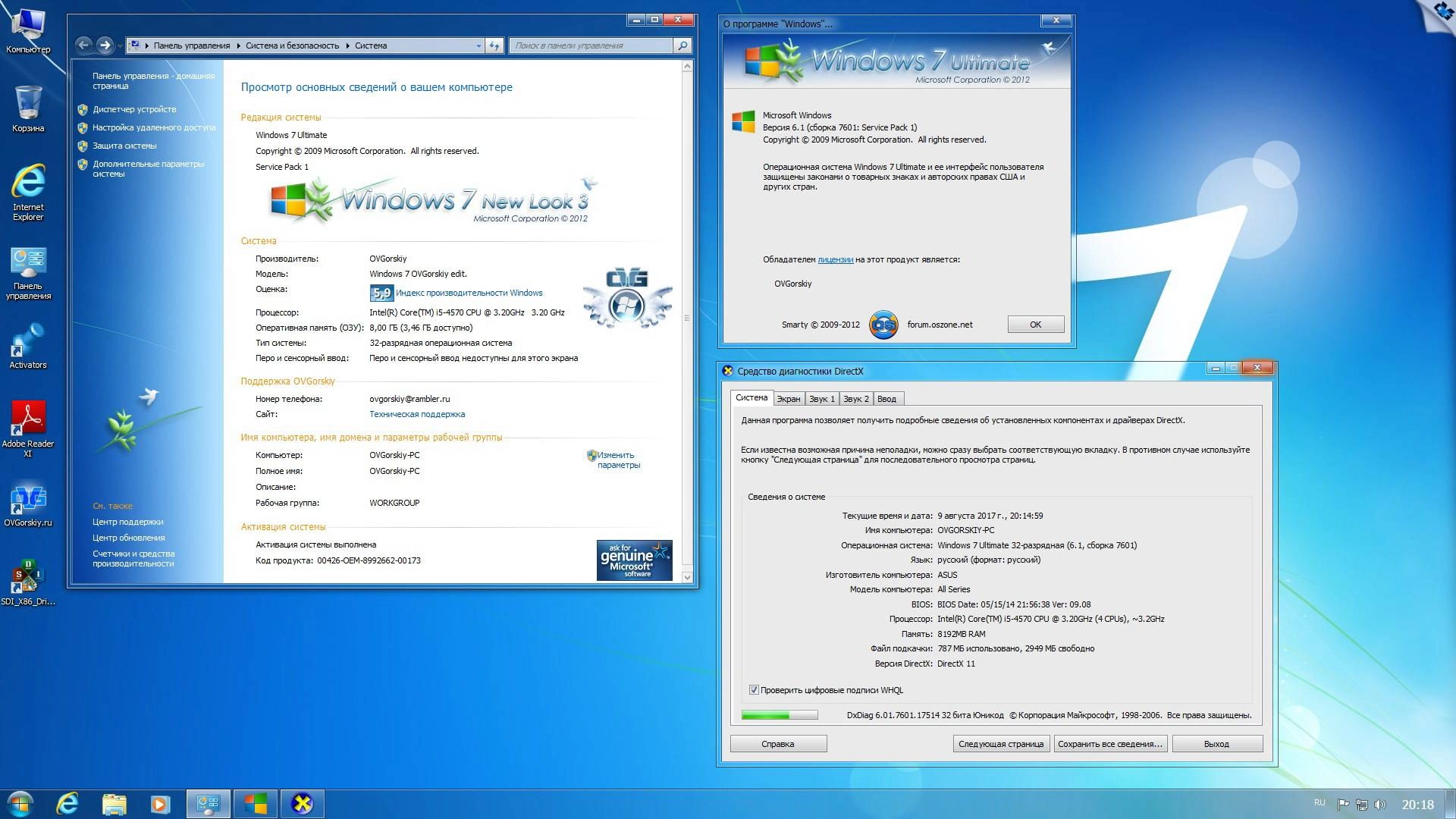Click the back navigation arrow in Control Panel
Screen dimensions: 1456x819
[x=83, y=45]
